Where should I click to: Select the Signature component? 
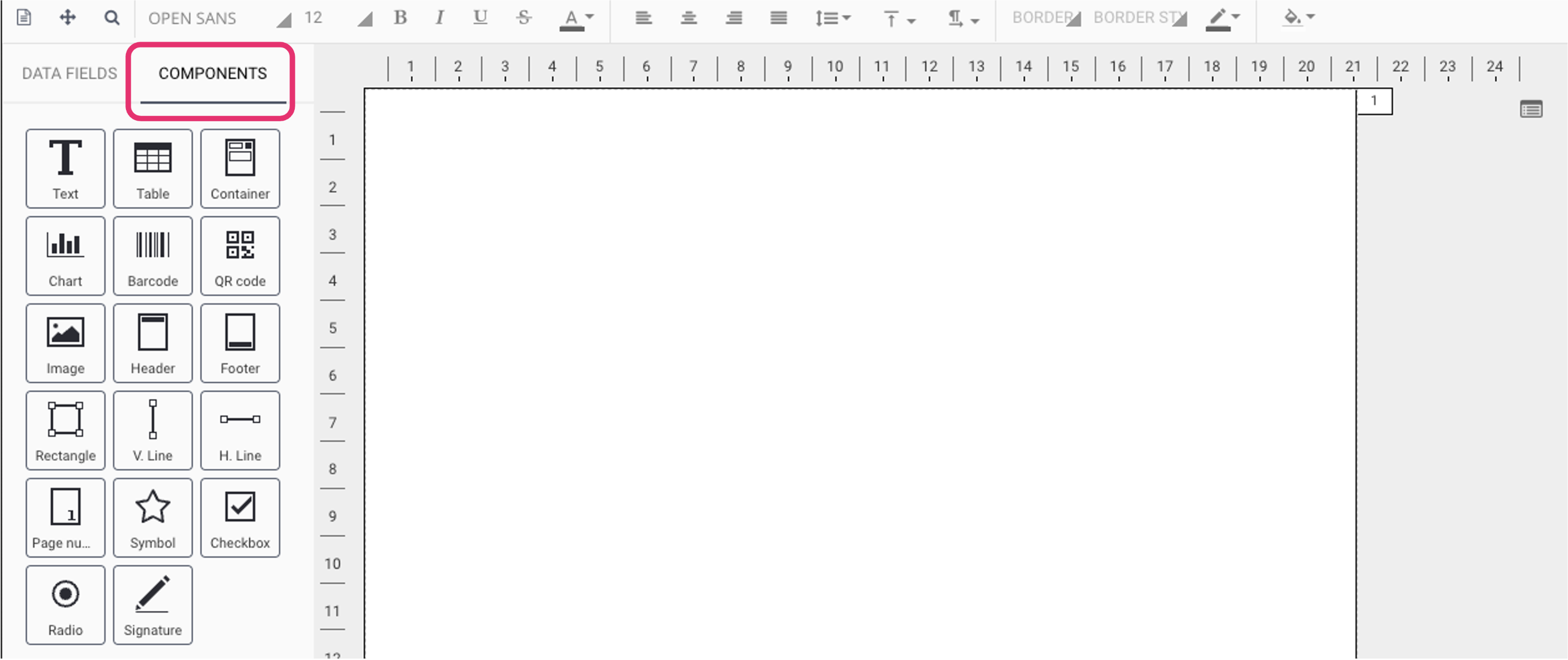152,603
